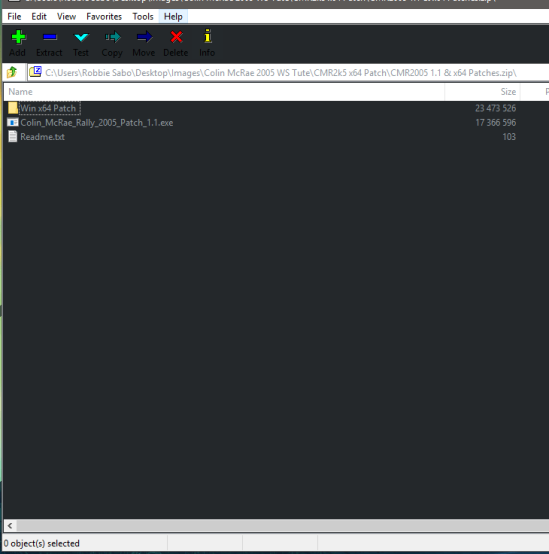The image size is (549, 554).
Task: Click the '0 object(s) selected' status text
Action: coord(42,543)
